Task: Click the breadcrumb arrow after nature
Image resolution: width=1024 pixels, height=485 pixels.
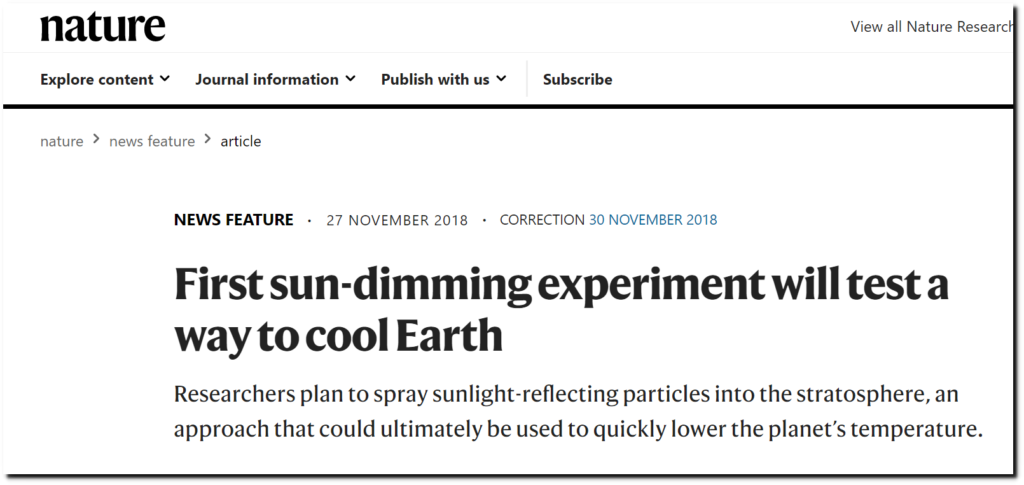Action: [x=96, y=139]
